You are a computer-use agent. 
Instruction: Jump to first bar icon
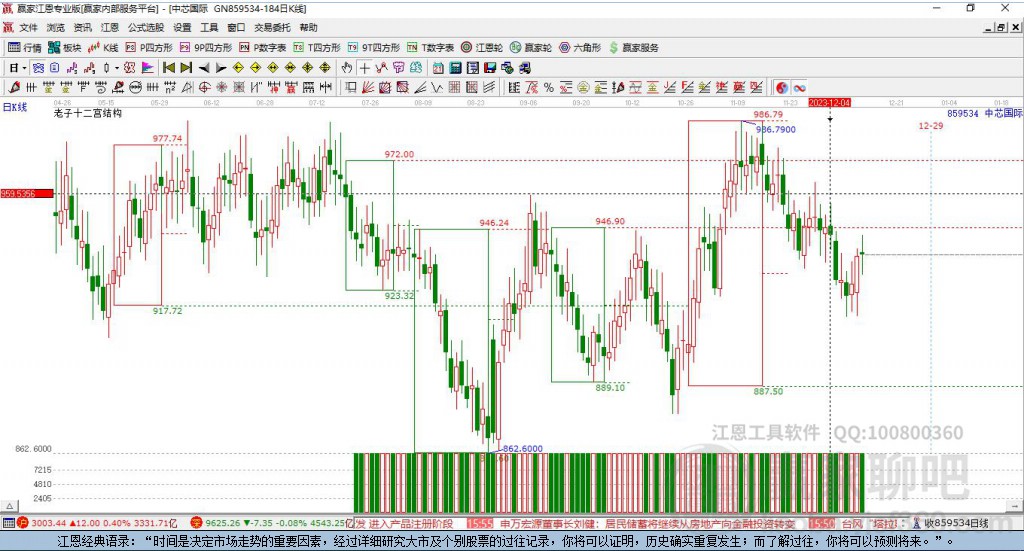pos(168,68)
